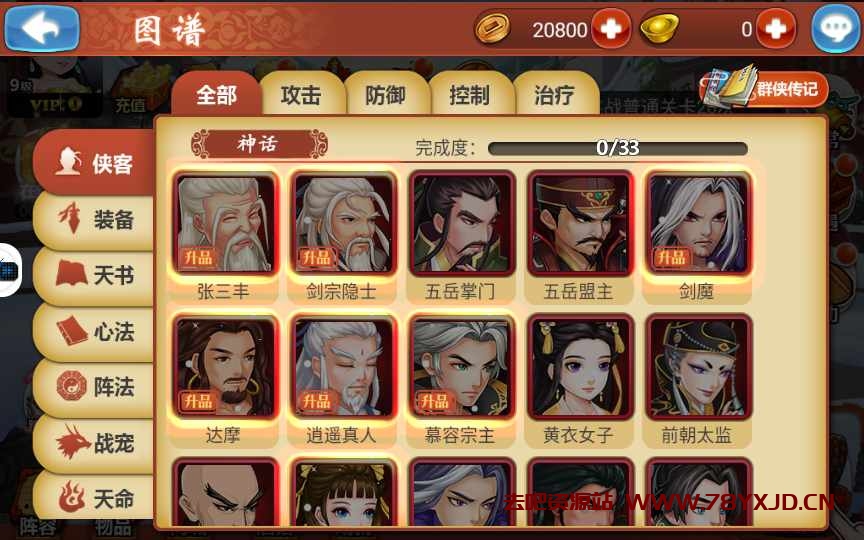Open 战宠 battle pet category
The width and height of the screenshot is (864, 540).
(x=94, y=443)
